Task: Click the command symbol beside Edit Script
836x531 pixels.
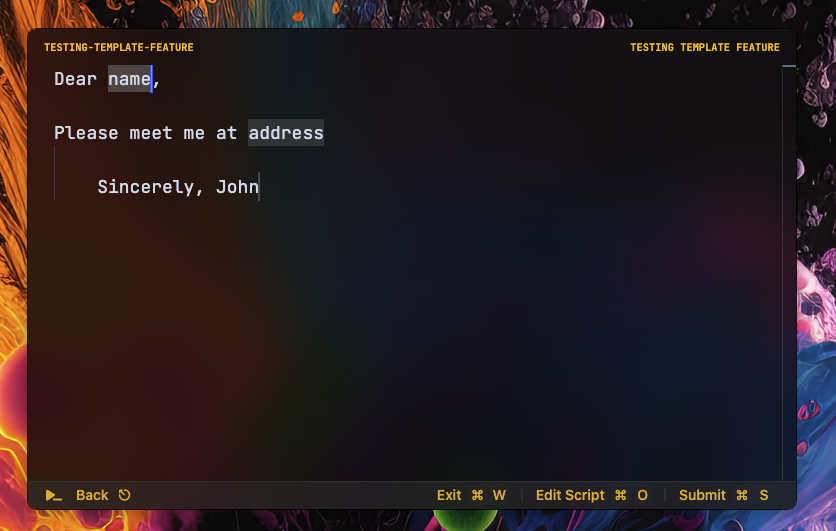Action: point(621,495)
